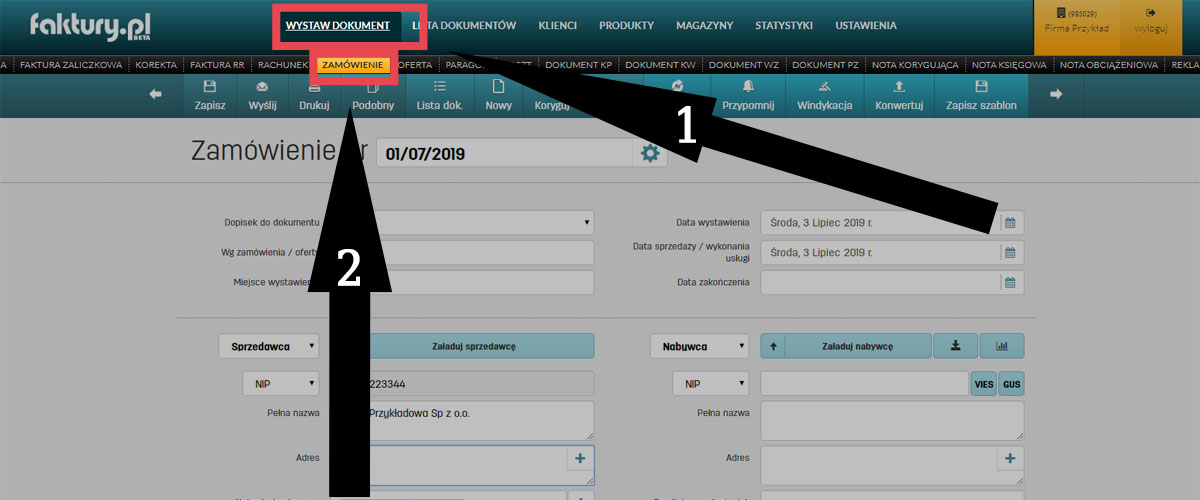Viewport: 1200px width, 500px height.
Task: Open the Magazyny menu
Action: point(704,25)
